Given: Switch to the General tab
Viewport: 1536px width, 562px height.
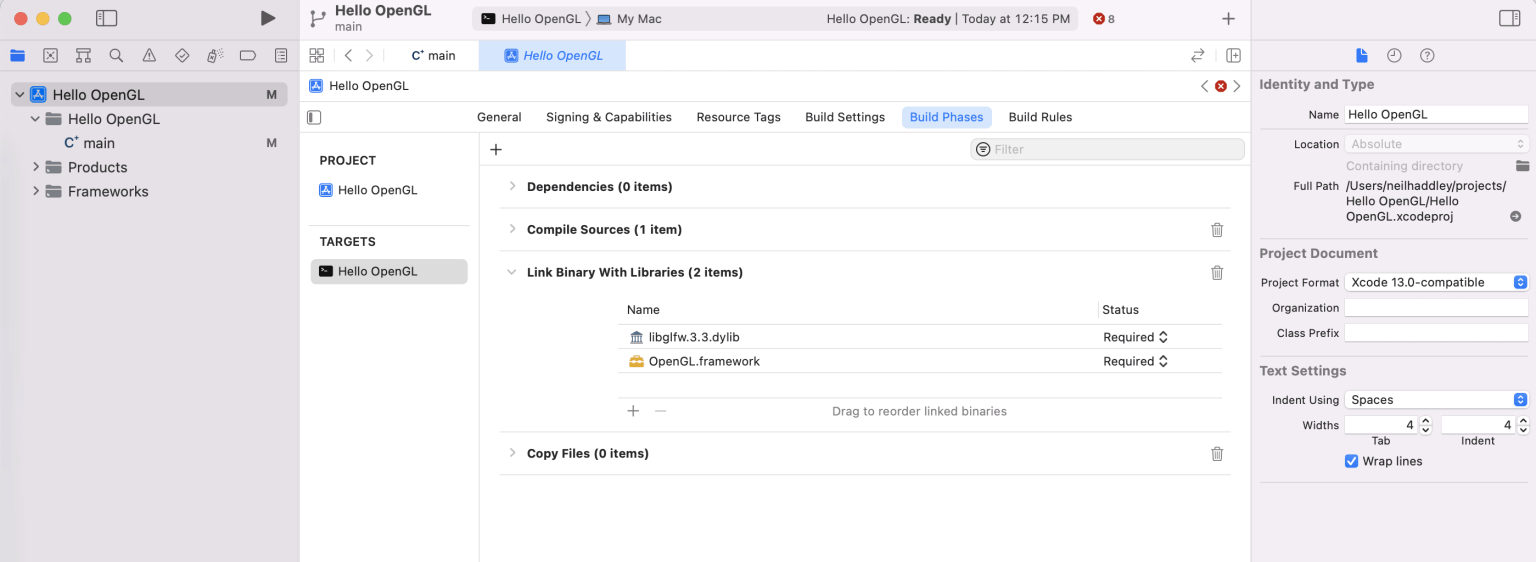Looking at the screenshot, I should click(x=499, y=117).
